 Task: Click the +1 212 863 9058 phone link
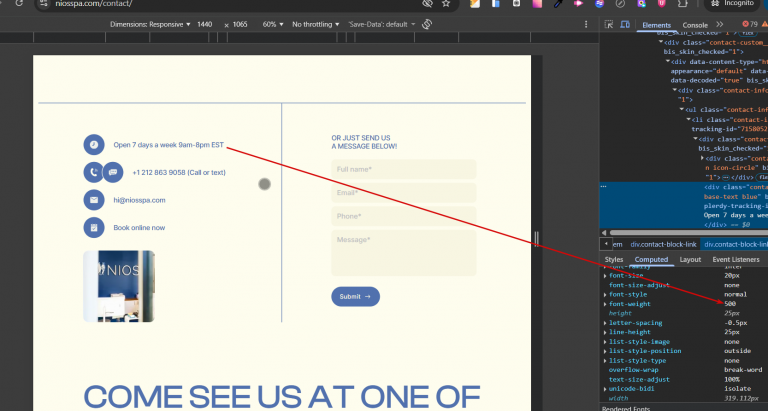179,172
